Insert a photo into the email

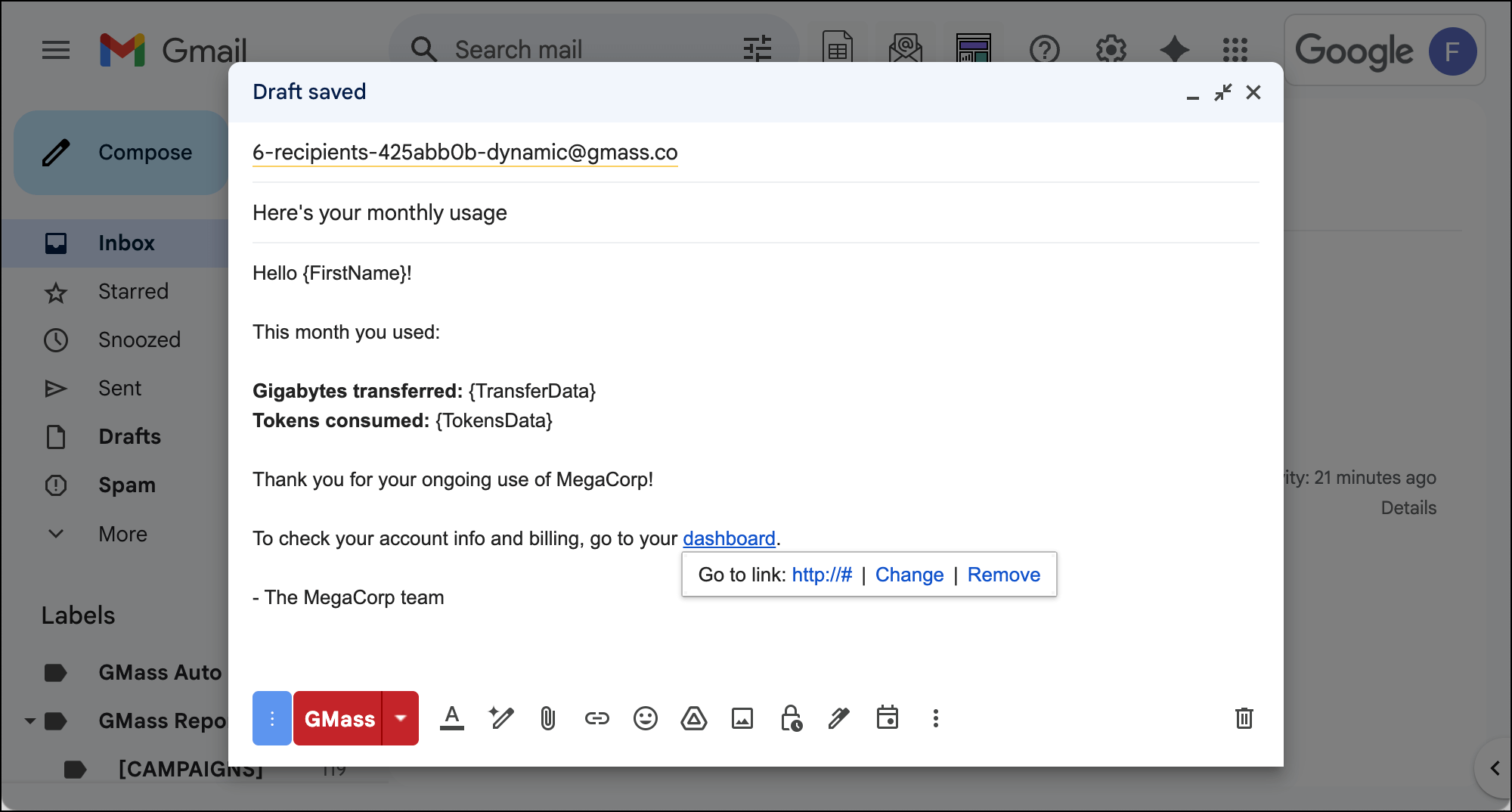click(x=742, y=718)
